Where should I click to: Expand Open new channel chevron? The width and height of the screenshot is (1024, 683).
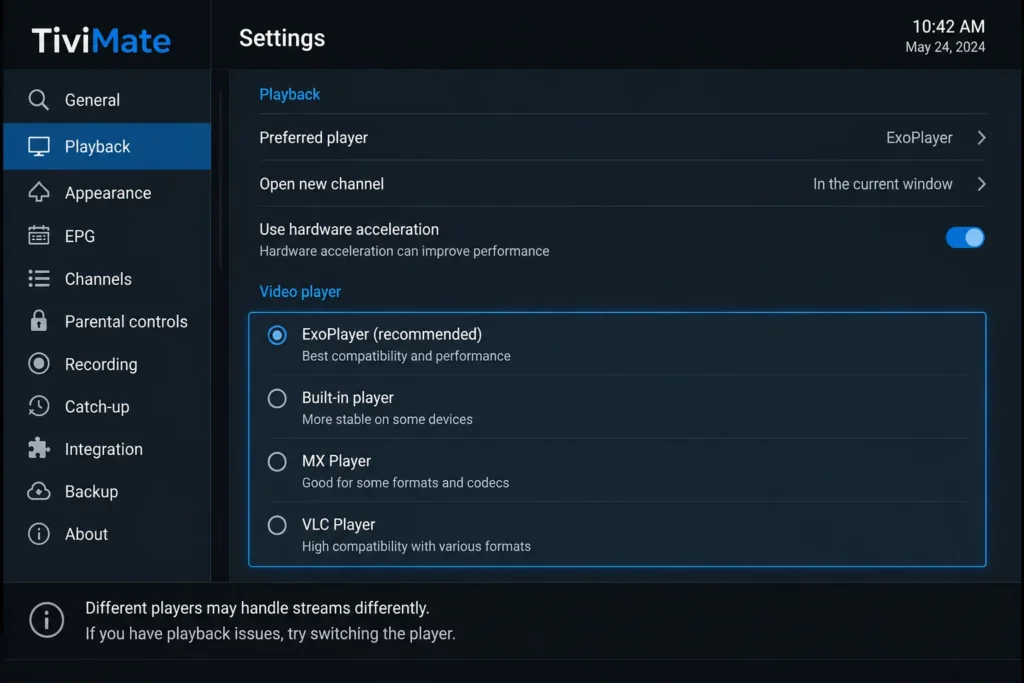point(981,184)
